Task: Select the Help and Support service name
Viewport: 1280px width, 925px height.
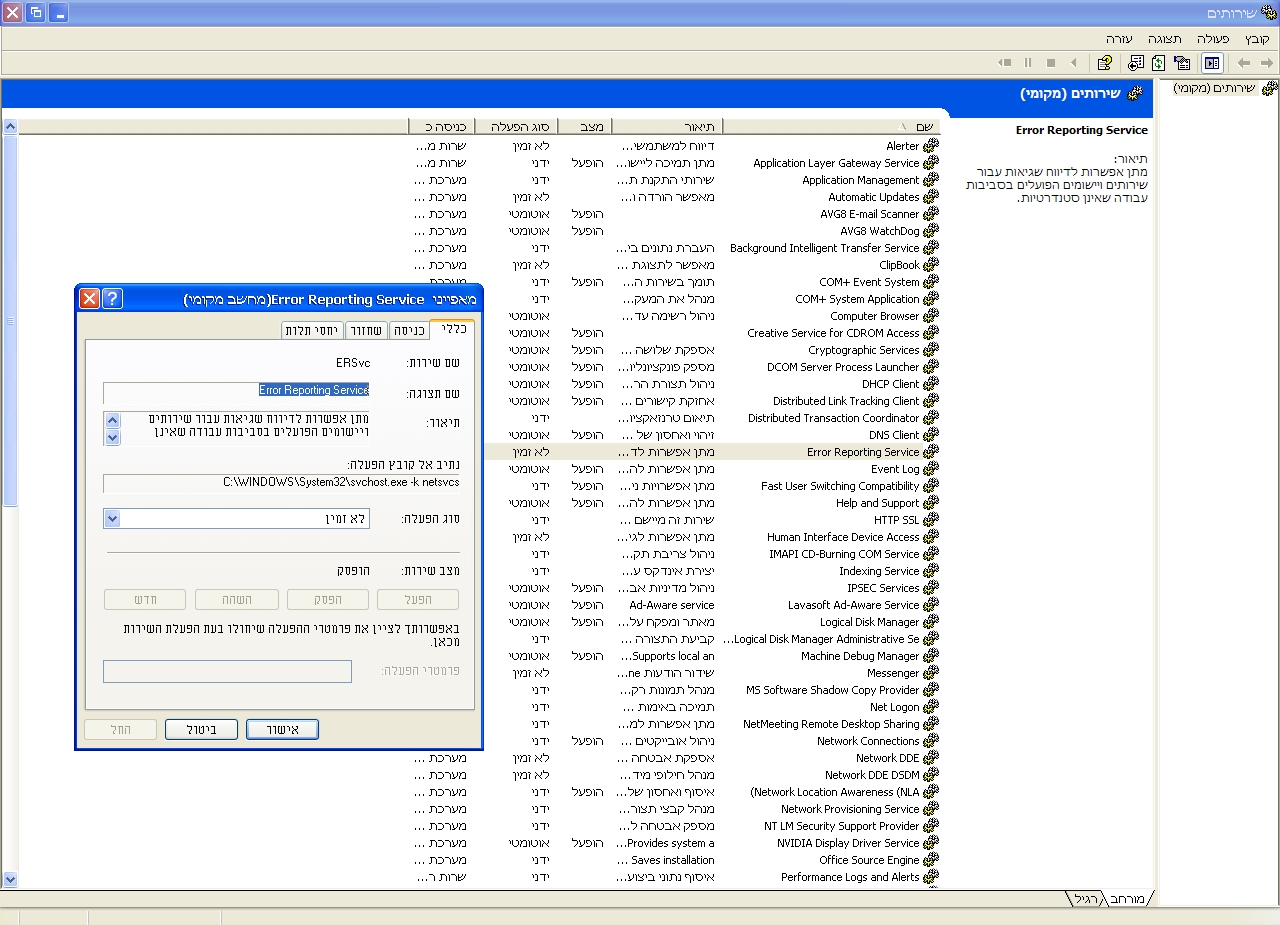Action: (x=877, y=503)
